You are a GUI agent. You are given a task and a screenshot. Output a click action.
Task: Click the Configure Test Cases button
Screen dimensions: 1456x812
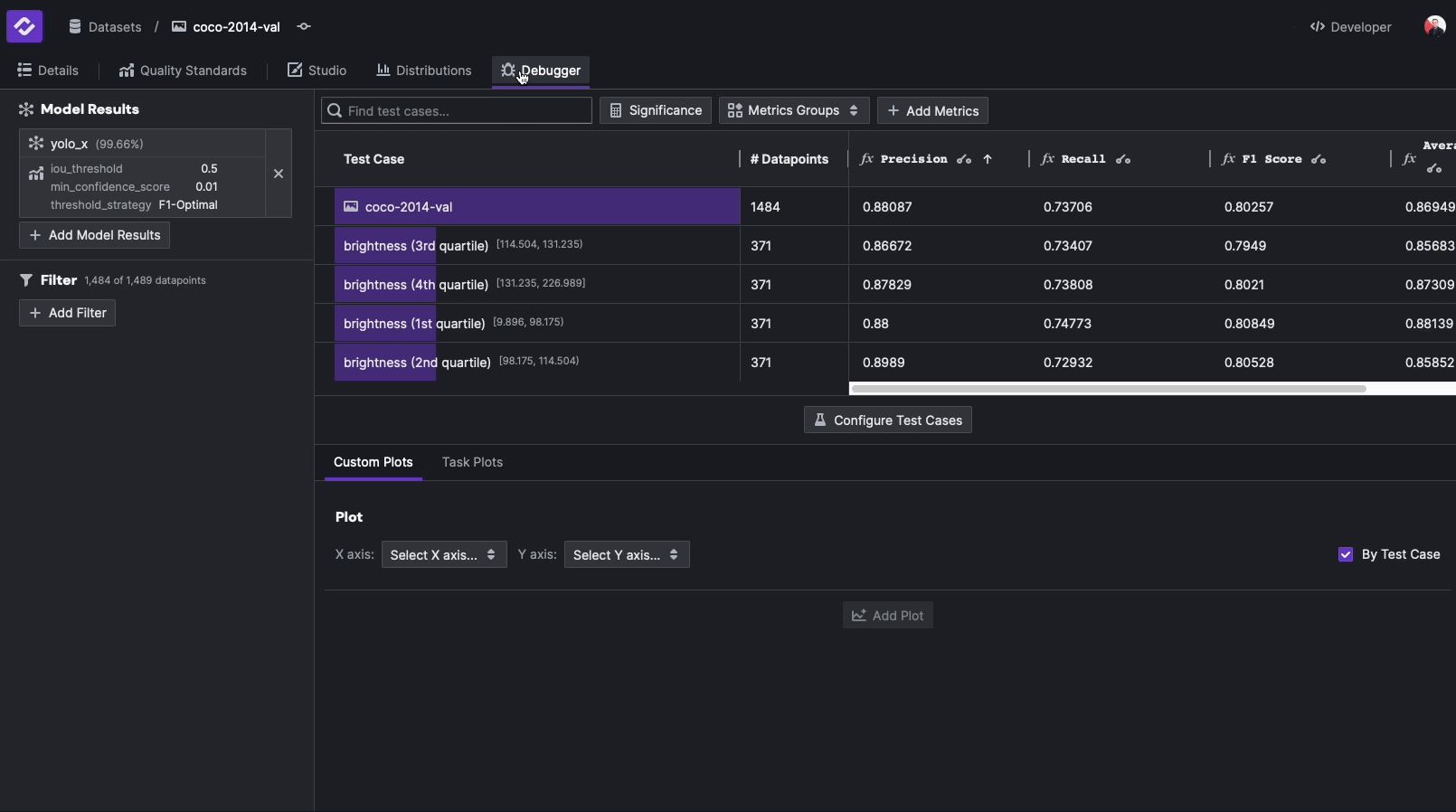pyautogui.click(x=887, y=420)
